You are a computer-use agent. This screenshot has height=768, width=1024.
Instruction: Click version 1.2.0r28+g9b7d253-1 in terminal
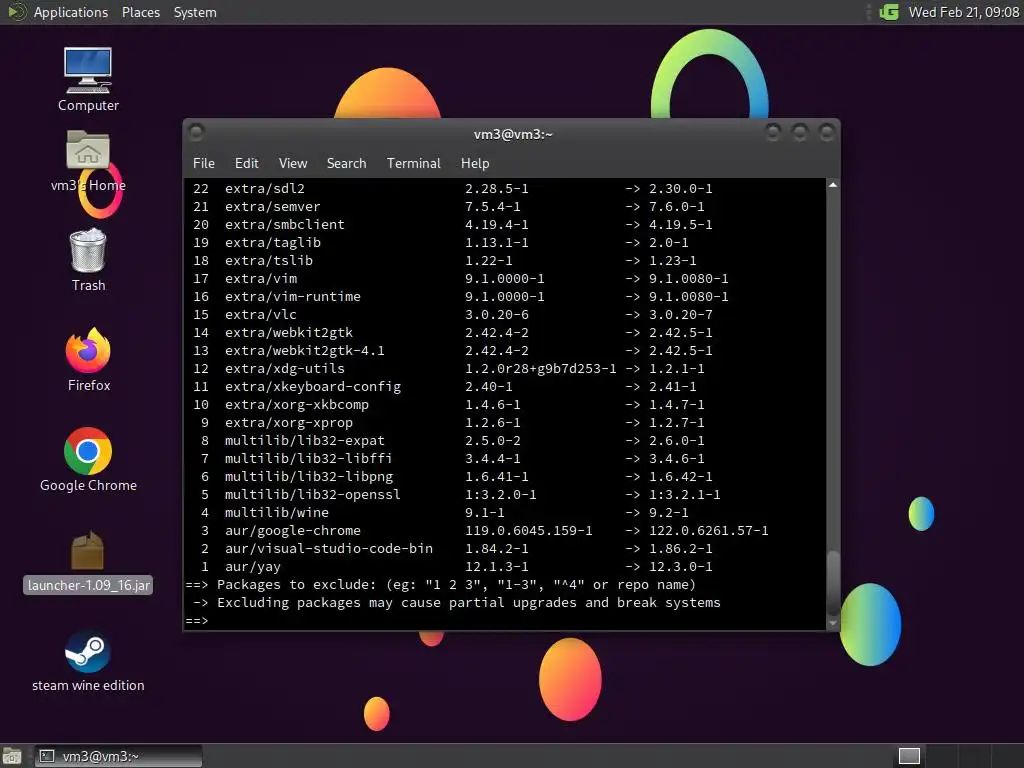[x=541, y=369]
